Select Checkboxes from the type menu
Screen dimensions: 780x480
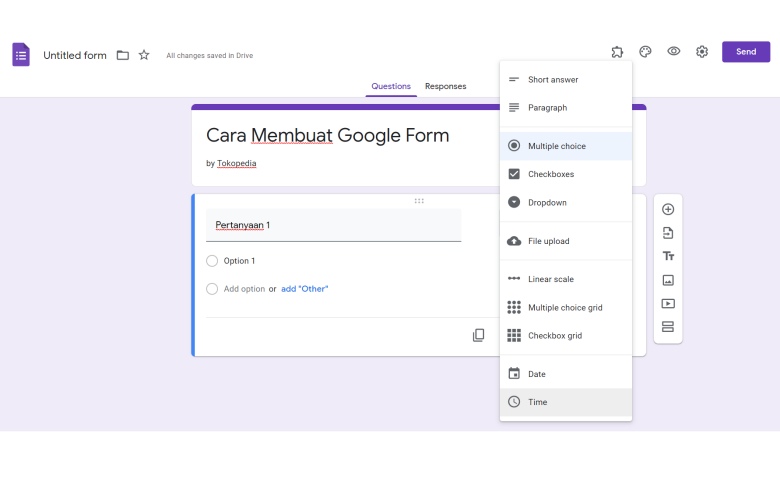point(566,174)
